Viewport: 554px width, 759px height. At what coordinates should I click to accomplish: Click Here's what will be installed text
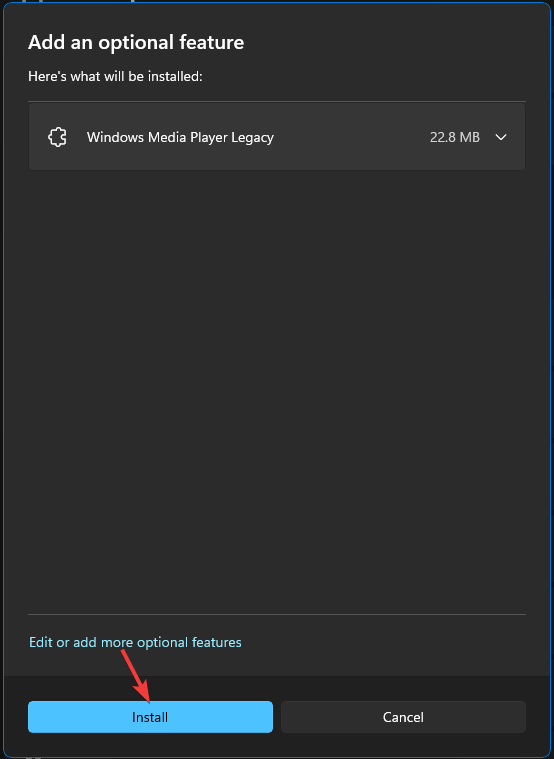tap(115, 76)
